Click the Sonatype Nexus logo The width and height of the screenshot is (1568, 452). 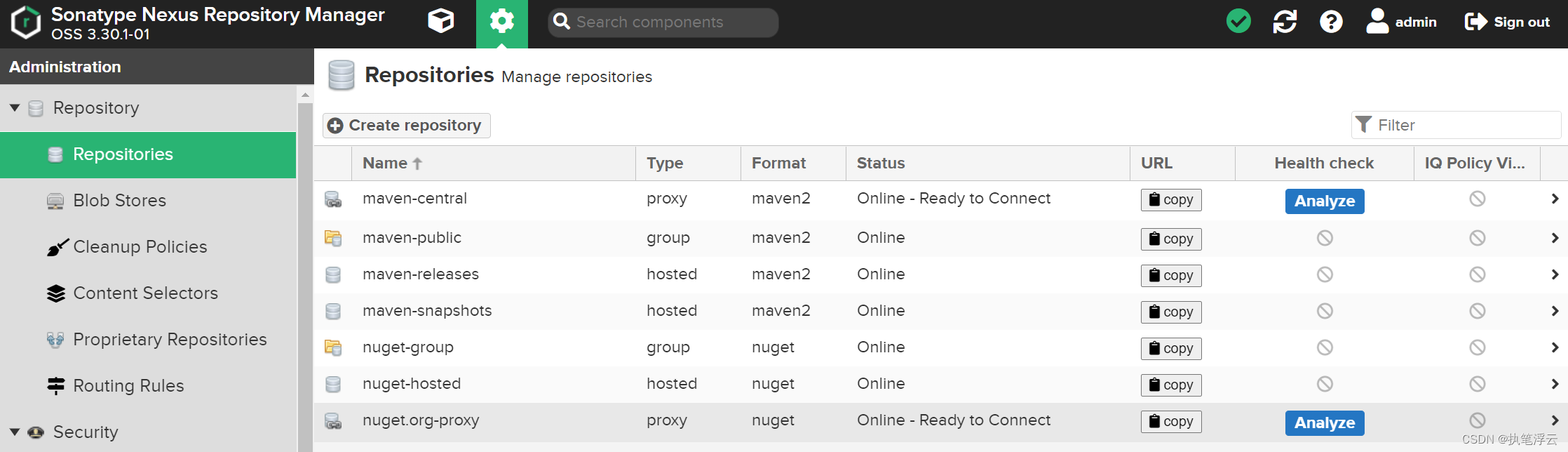coord(26,22)
